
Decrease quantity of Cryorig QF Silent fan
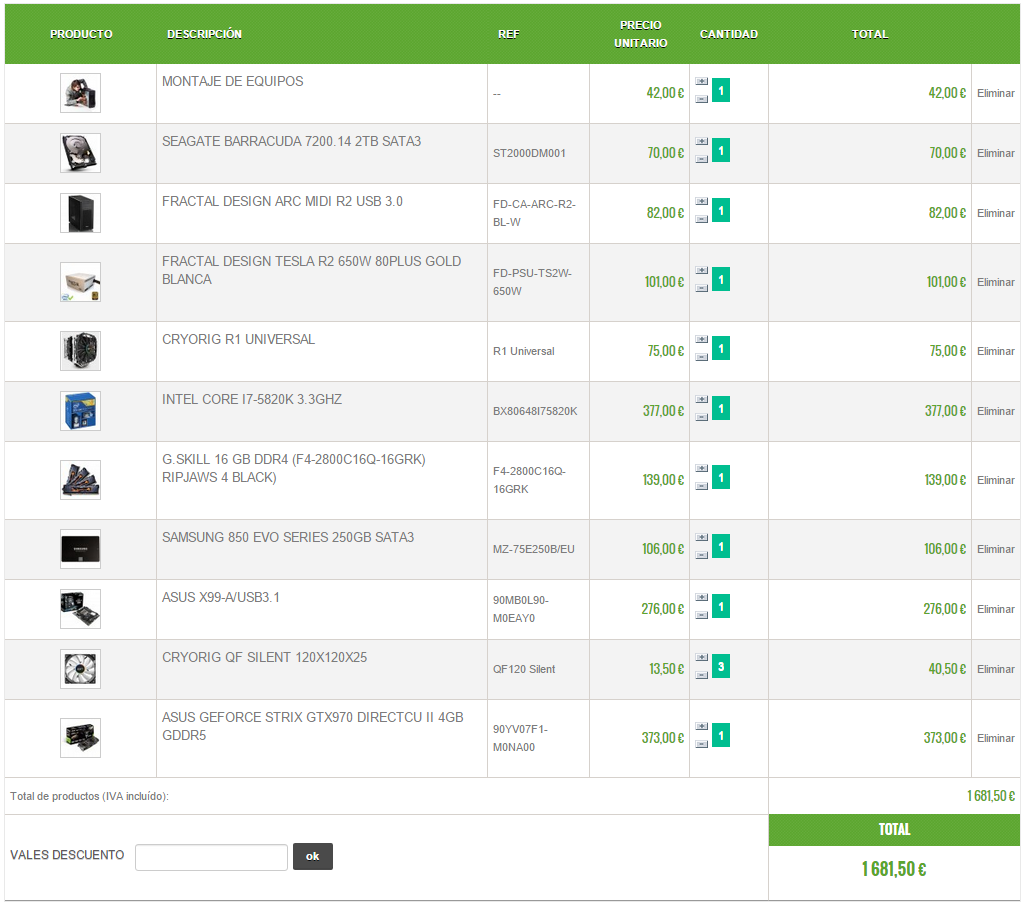701,675
